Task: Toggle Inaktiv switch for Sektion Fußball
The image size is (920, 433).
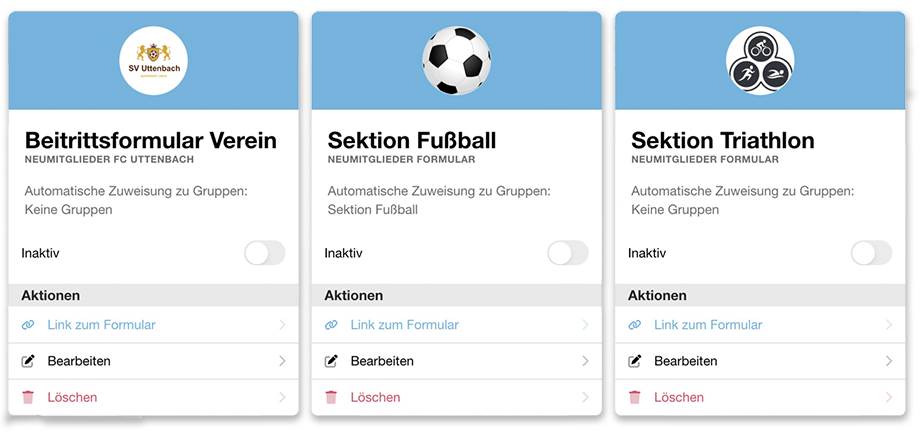Action: [x=568, y=253]
